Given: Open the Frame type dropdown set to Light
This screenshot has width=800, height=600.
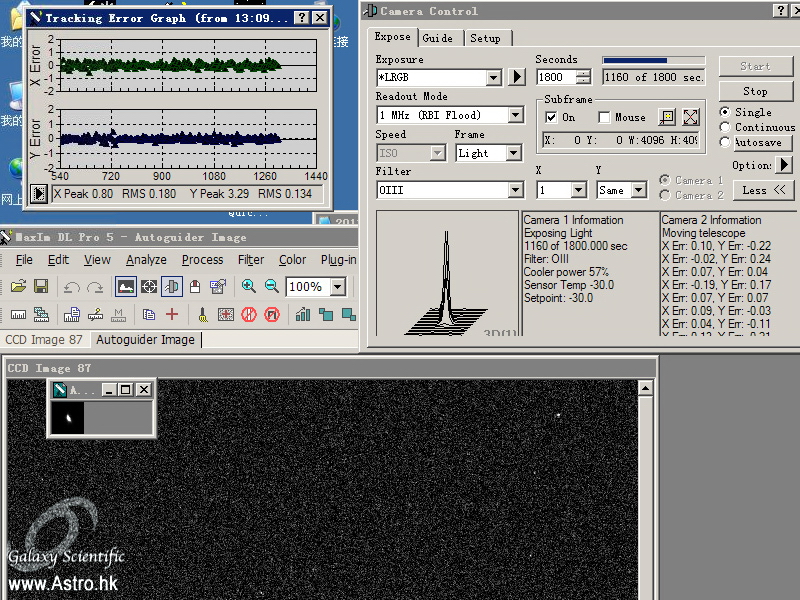Looking at the screenshot, I should point(513,153).
